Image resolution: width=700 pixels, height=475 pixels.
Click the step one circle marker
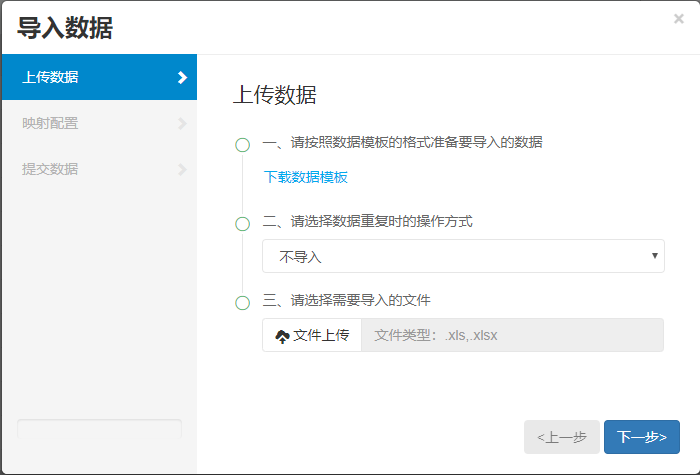[x=242, y=145]
